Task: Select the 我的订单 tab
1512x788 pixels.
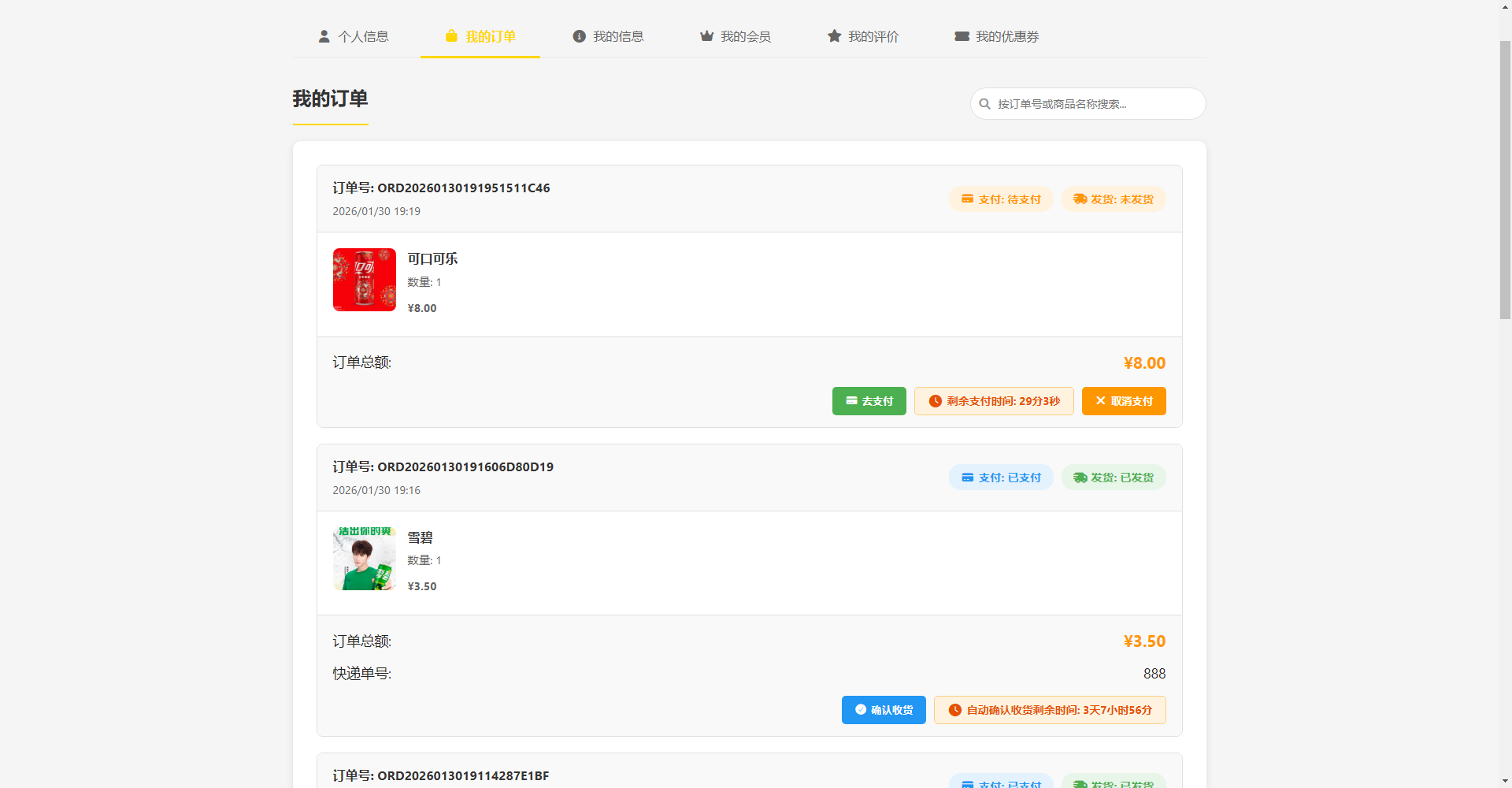Action: coord(480,36)
